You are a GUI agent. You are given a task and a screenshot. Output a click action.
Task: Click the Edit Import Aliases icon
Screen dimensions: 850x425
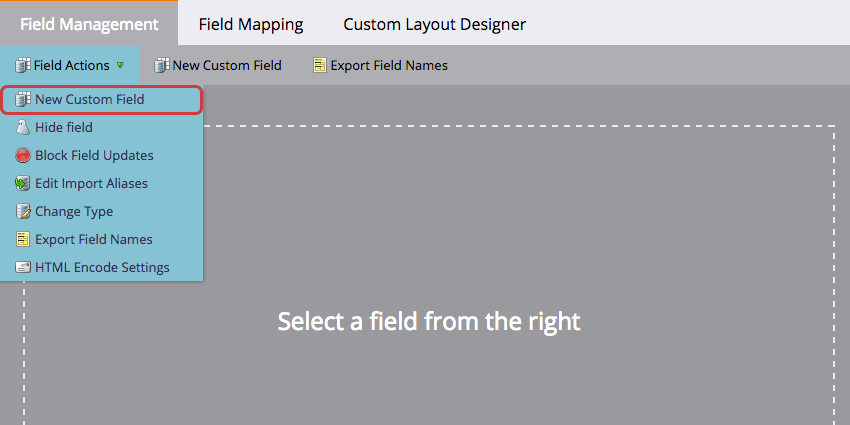pos(23,184)
